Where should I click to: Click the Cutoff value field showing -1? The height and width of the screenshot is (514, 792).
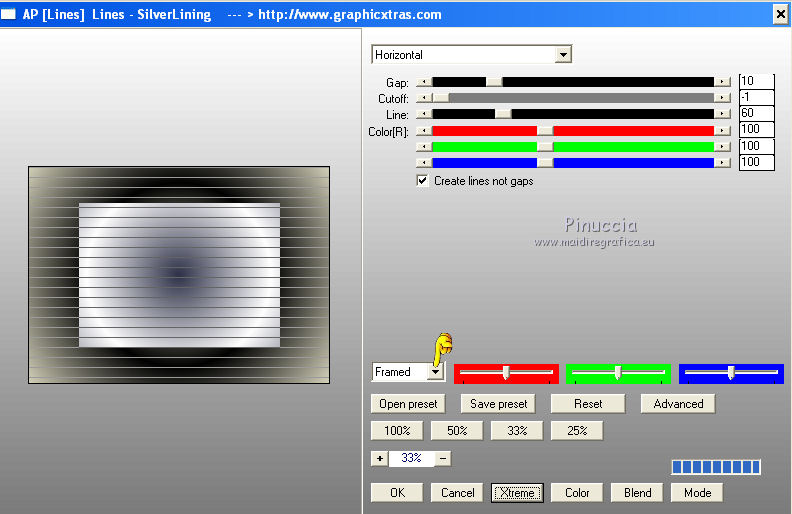pyautogui.click(x=756, y=97)
